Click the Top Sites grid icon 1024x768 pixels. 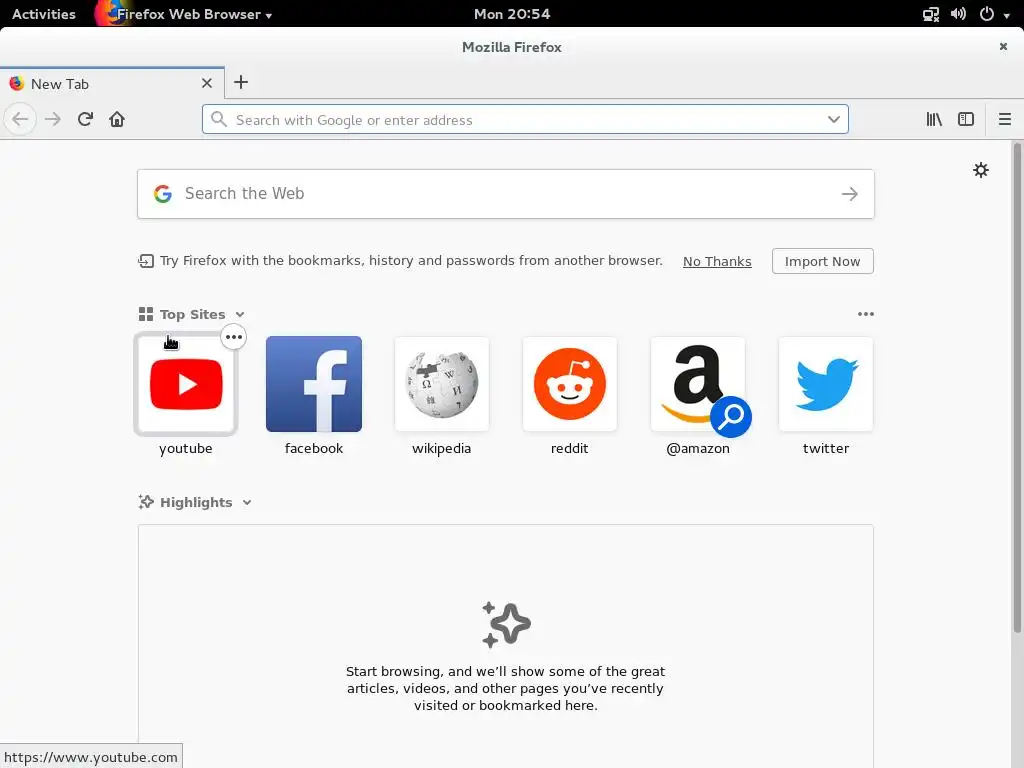click(146, 315)
